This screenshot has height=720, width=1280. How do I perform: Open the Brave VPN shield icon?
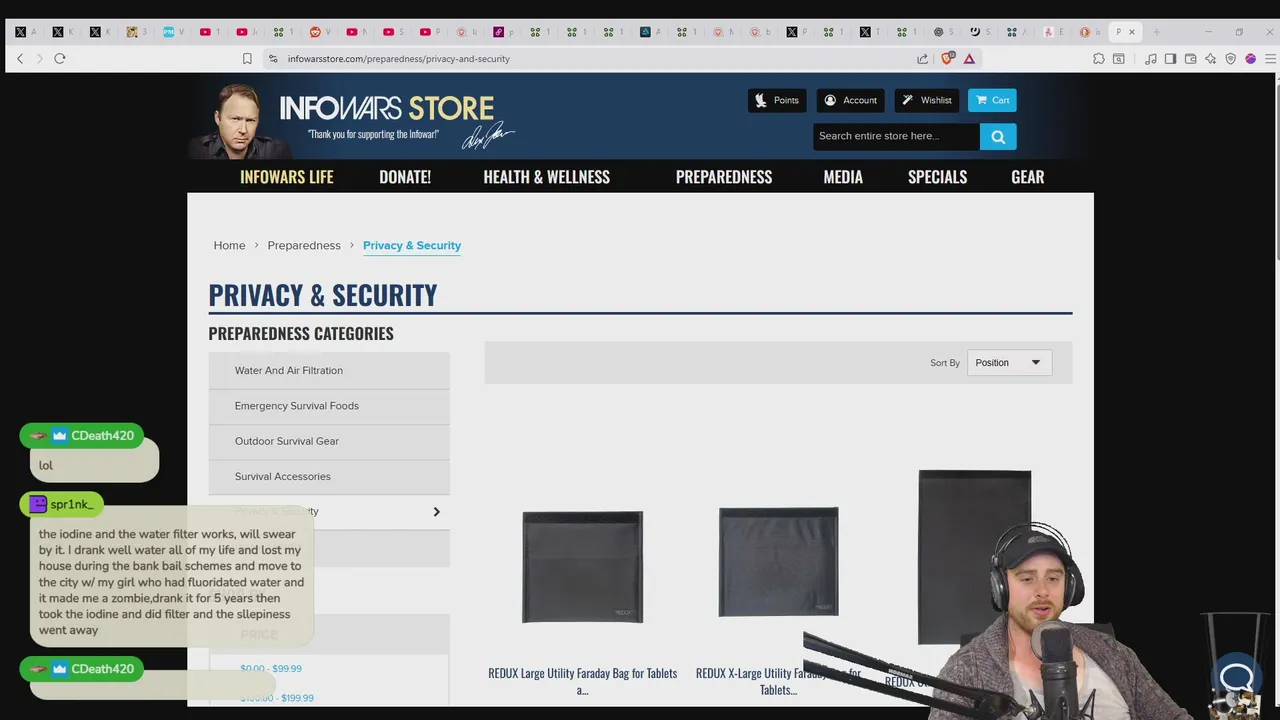(1230, 59)
